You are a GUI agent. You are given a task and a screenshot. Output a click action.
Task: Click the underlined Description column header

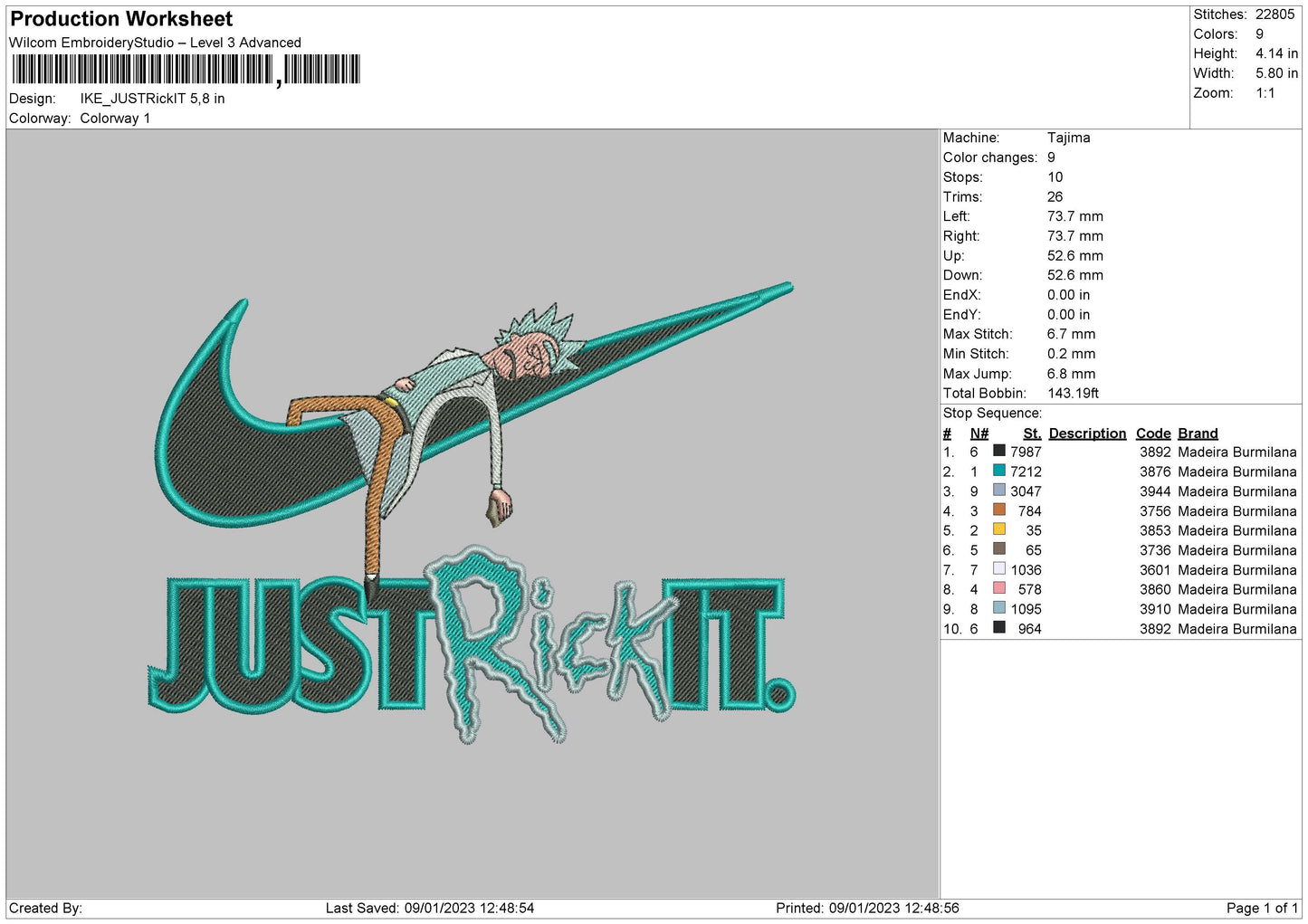click(1087, 433)
